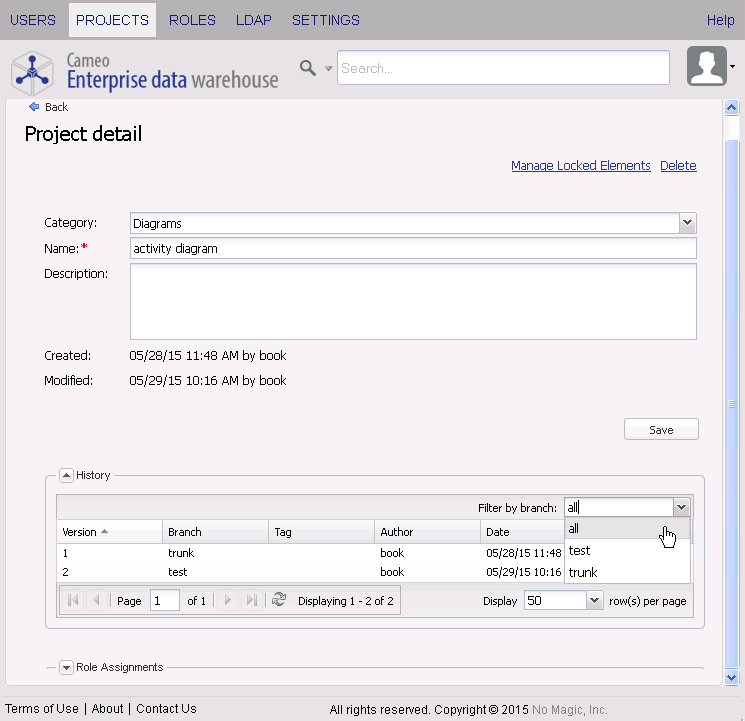Screen dimensions: 745x721
Task: Open the Category dropdown
Action: click(687, 223)
